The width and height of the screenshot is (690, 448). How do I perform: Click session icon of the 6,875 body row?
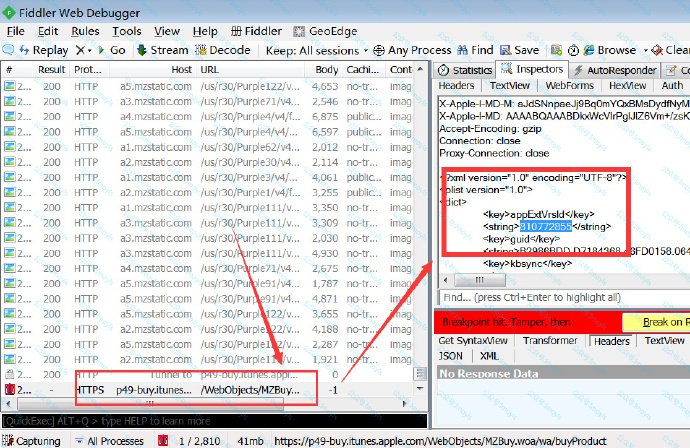pyautogui.click(x=9, y=117)
